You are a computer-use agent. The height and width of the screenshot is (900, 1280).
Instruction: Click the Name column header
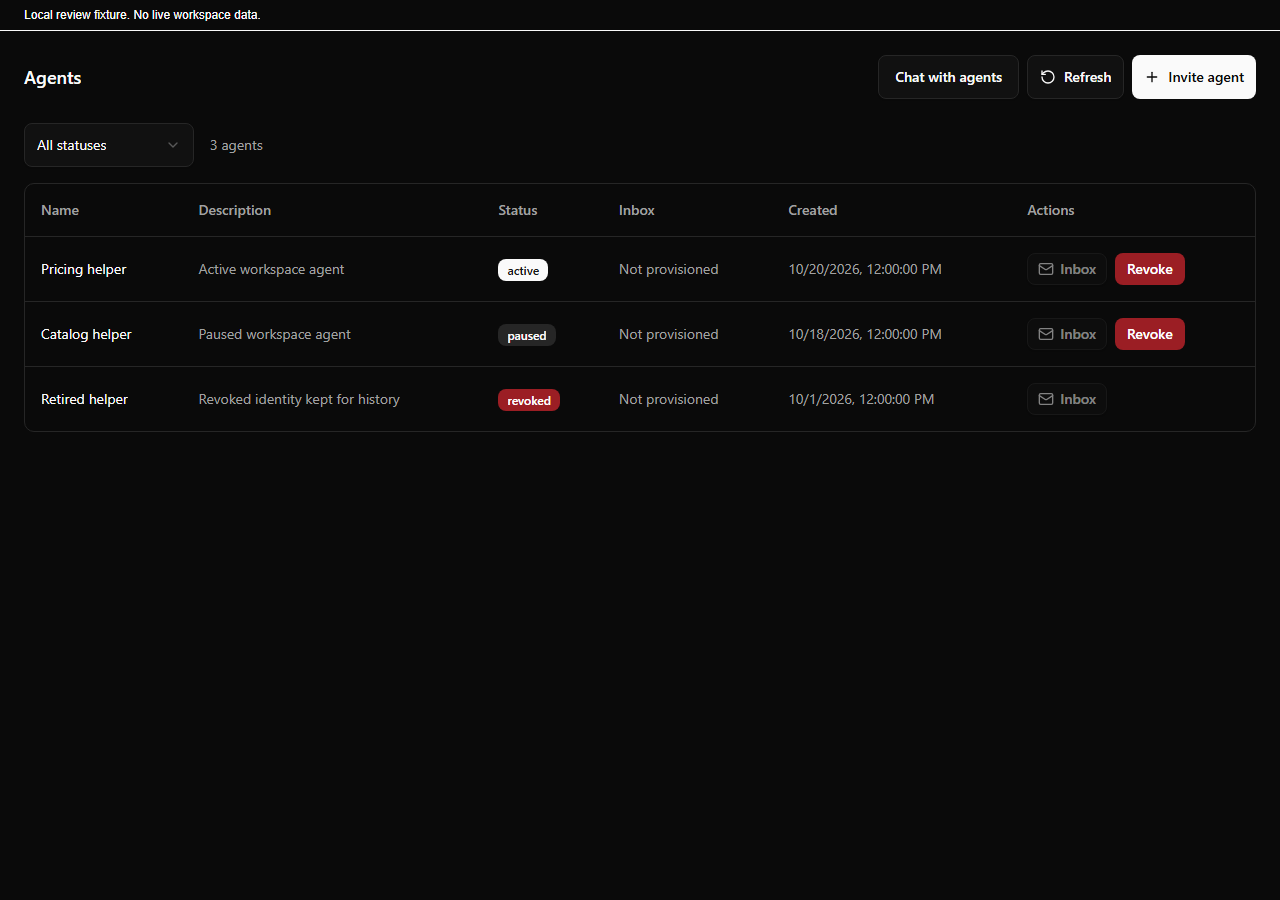click(x=60, y=210)
